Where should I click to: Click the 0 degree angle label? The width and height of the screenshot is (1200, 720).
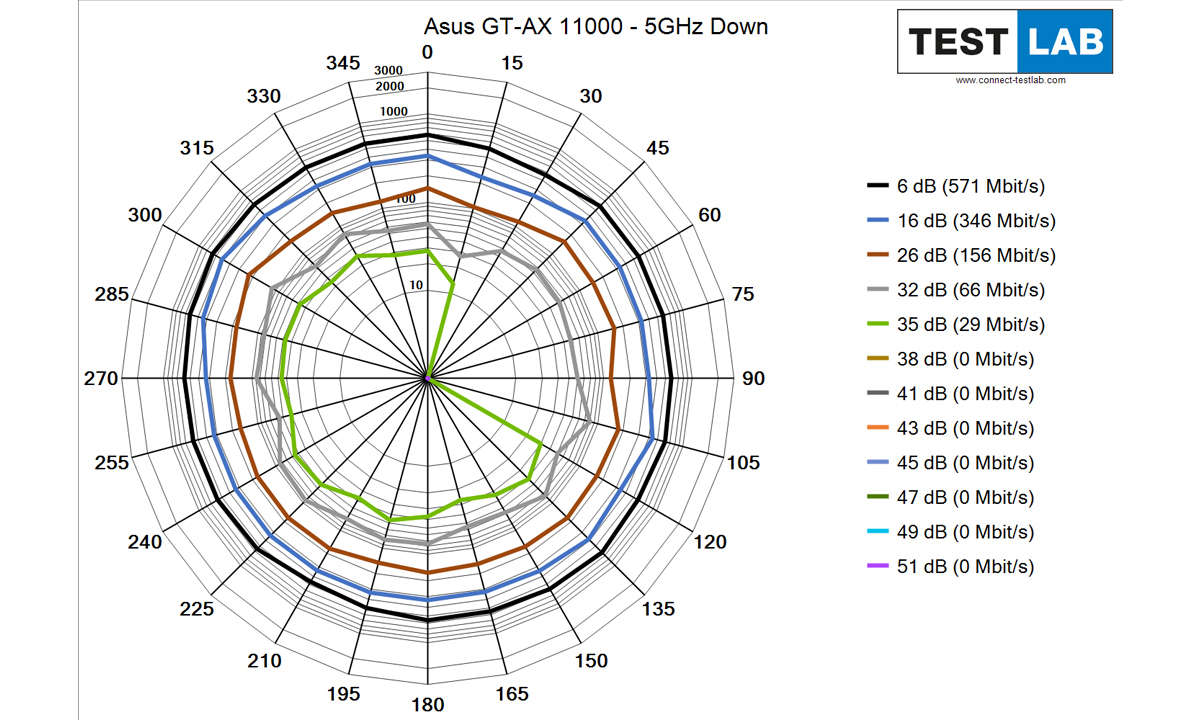pos(428,52)
